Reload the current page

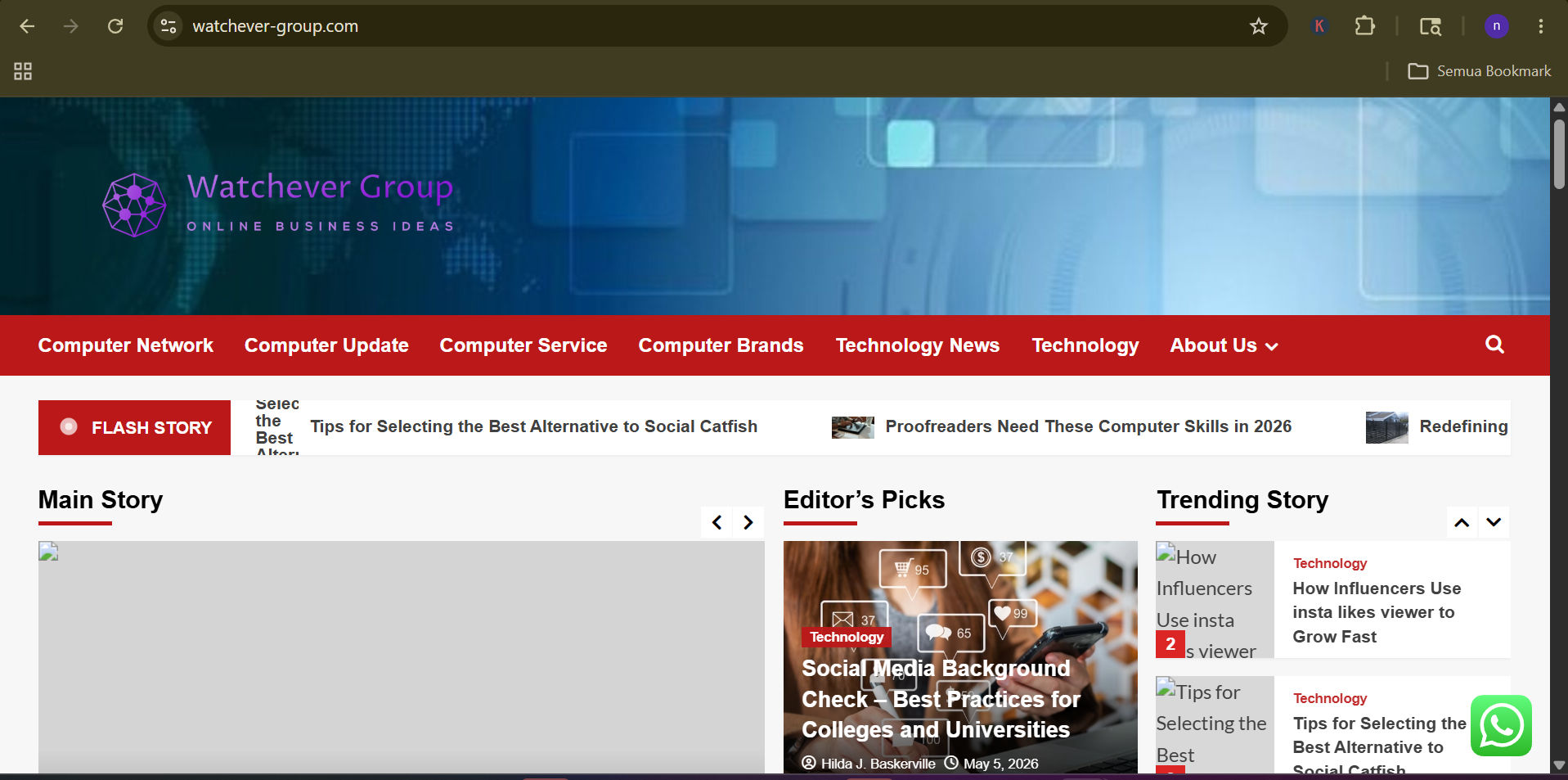[115, 26]
